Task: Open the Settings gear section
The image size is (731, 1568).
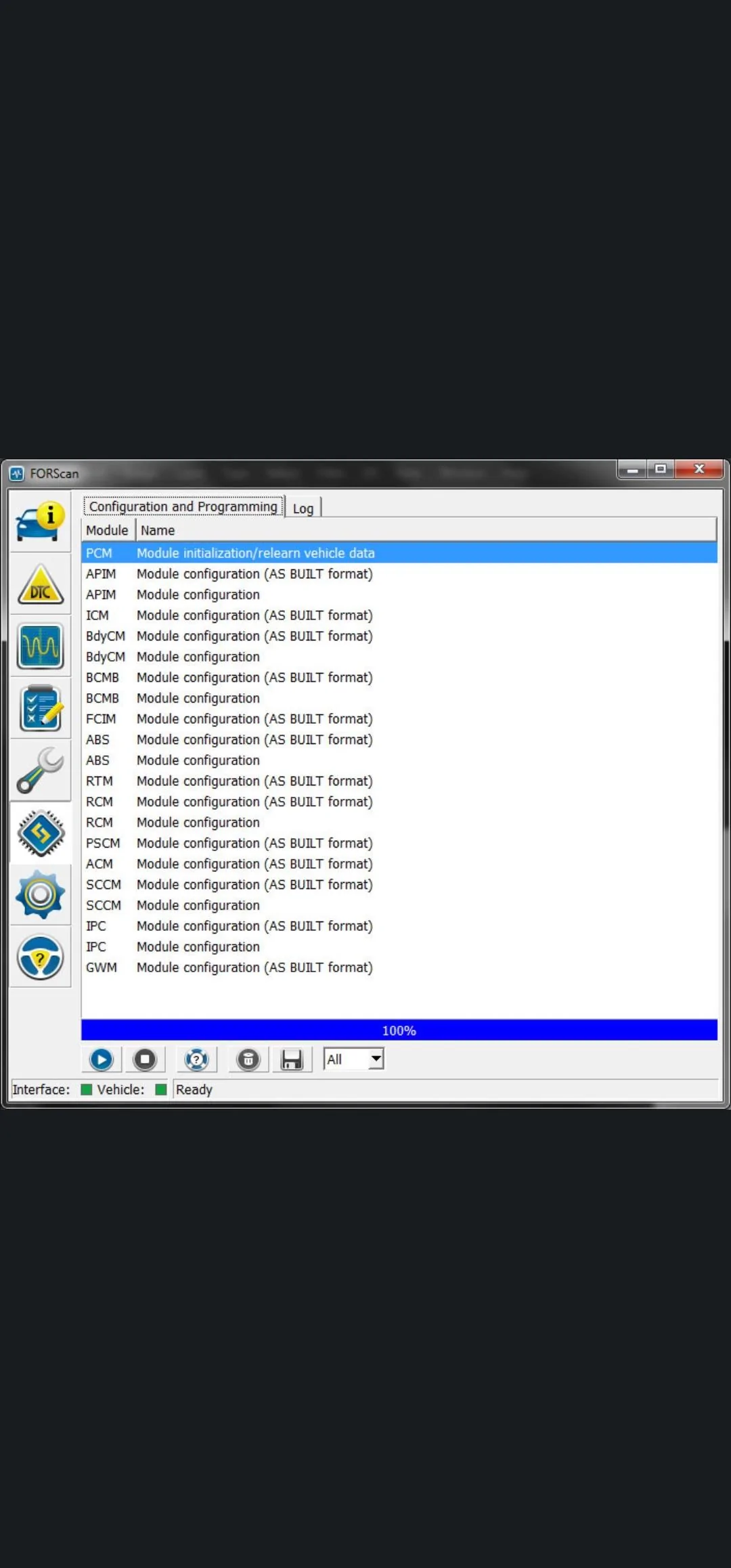Action: click(x=40, y=895)
